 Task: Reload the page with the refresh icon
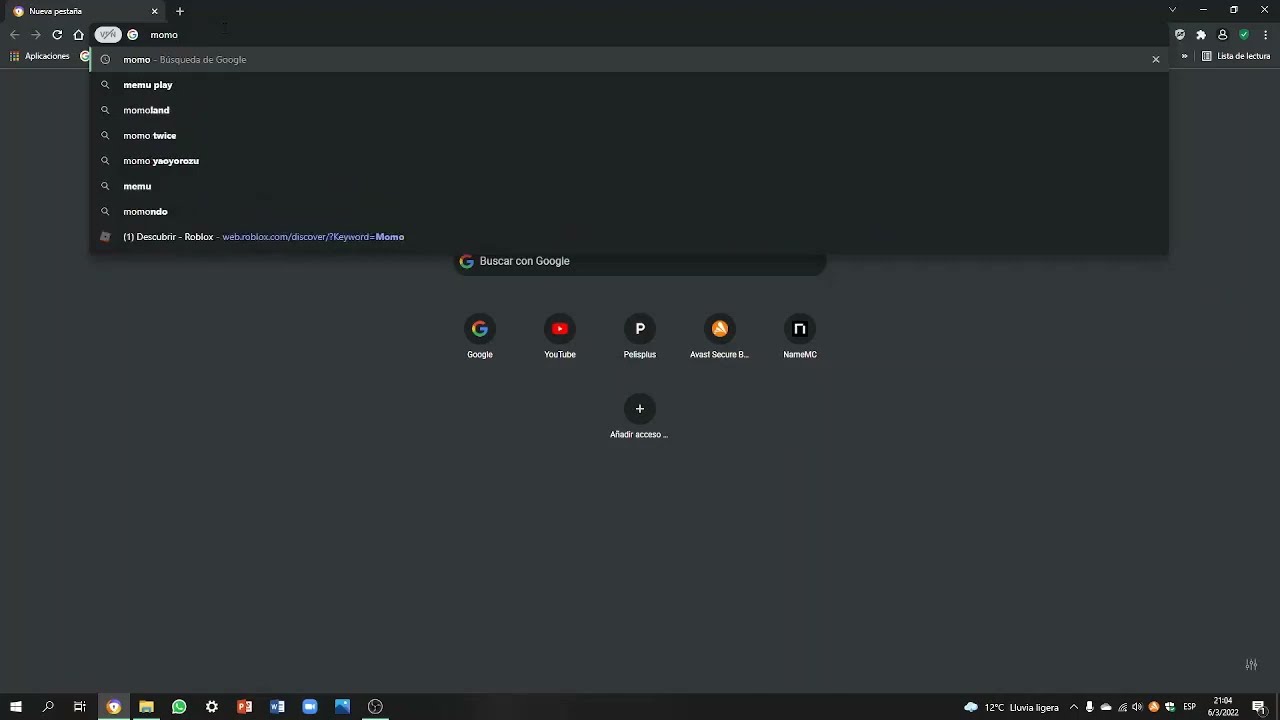(x=57, y=35)
